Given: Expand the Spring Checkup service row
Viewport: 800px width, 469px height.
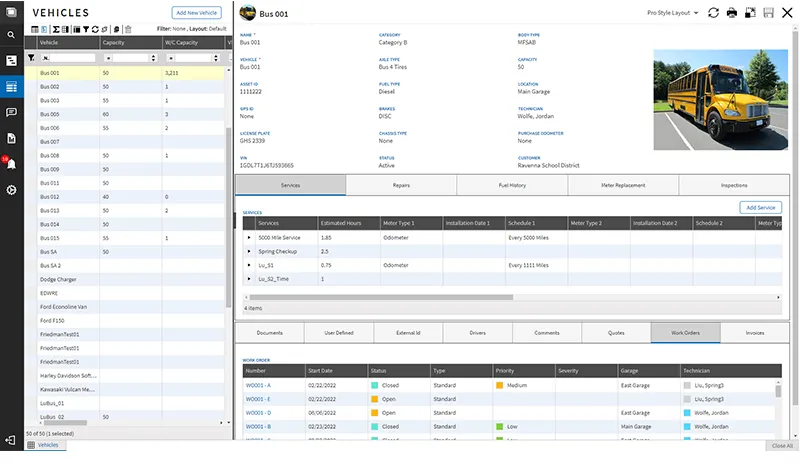Looking at the screenshot, I should [x=249, y=251].
